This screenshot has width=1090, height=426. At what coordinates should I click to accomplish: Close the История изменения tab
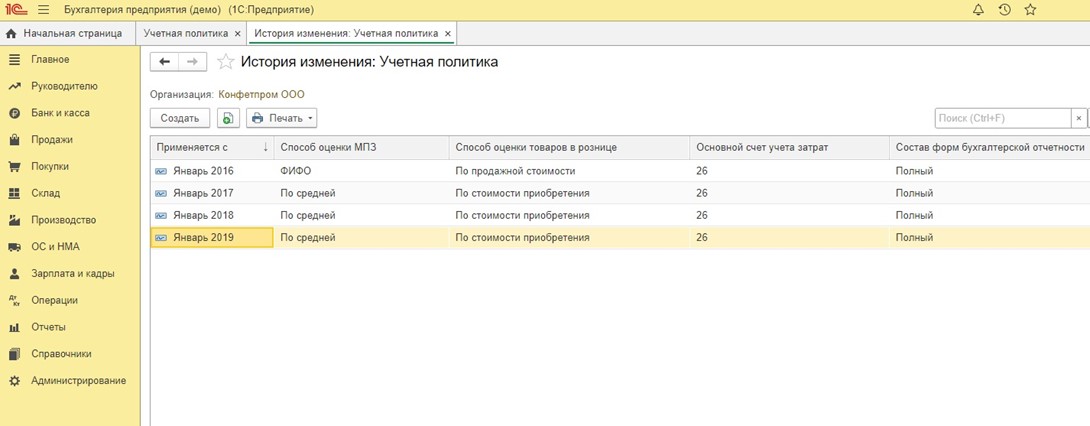click(448, 33)
